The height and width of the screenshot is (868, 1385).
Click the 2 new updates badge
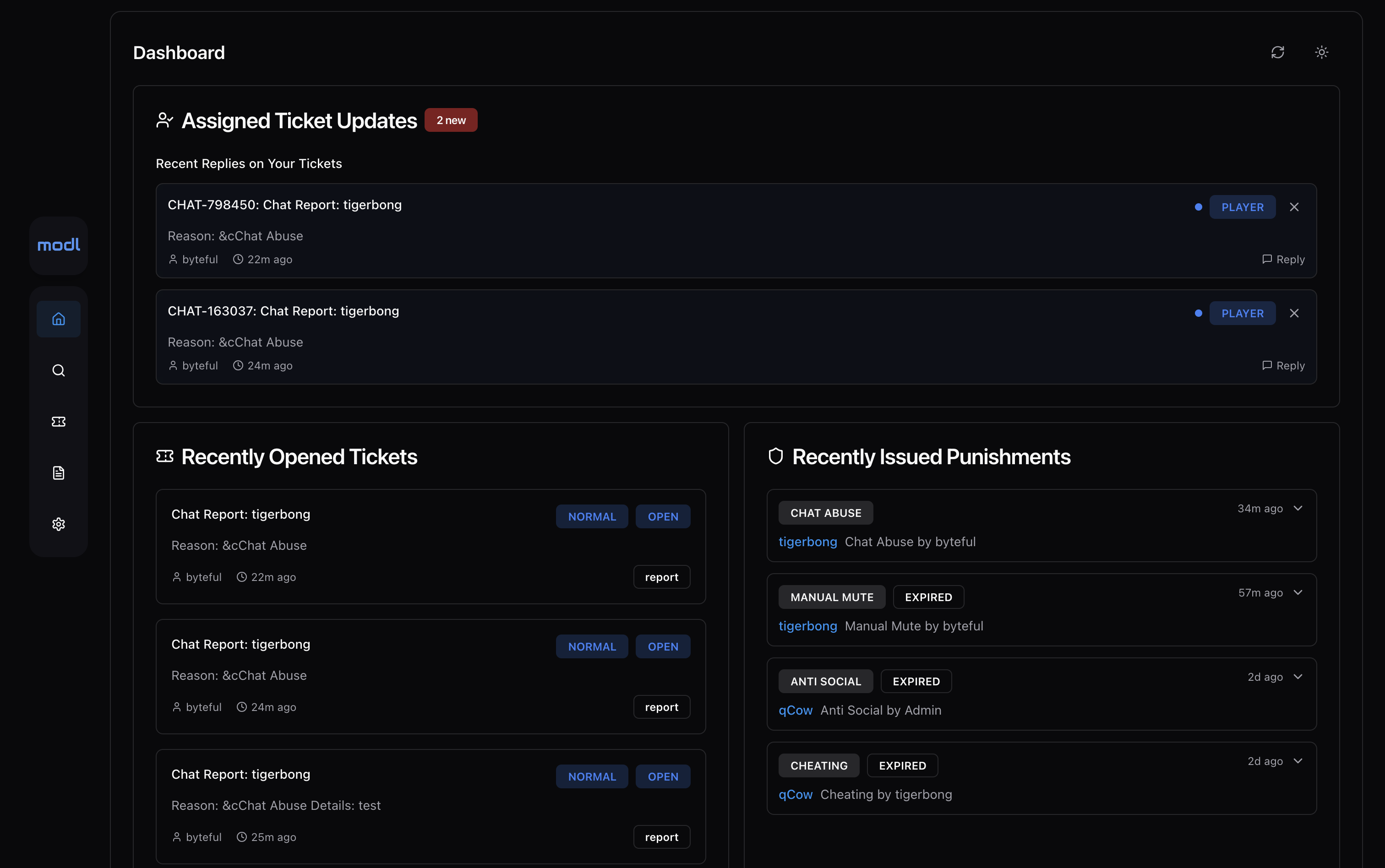[451, 120]
